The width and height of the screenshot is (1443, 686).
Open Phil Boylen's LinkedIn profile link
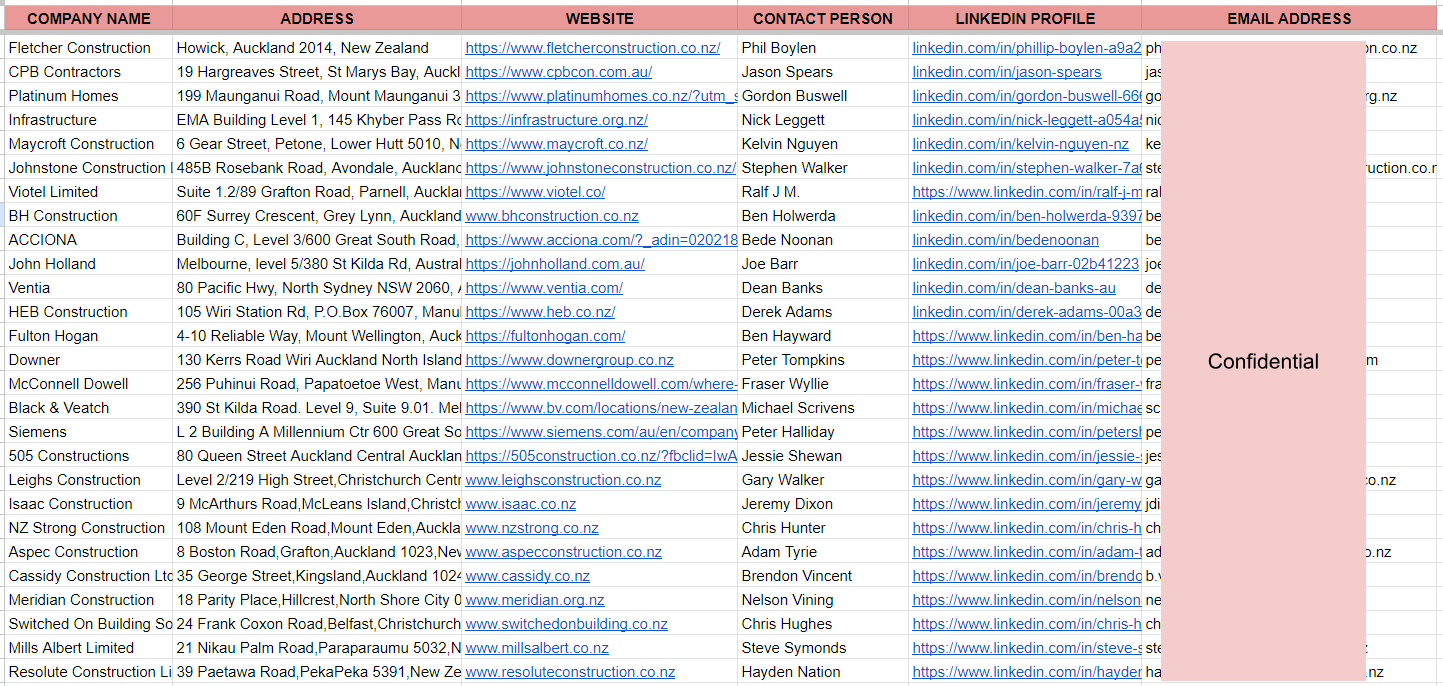pos(1026,48)
